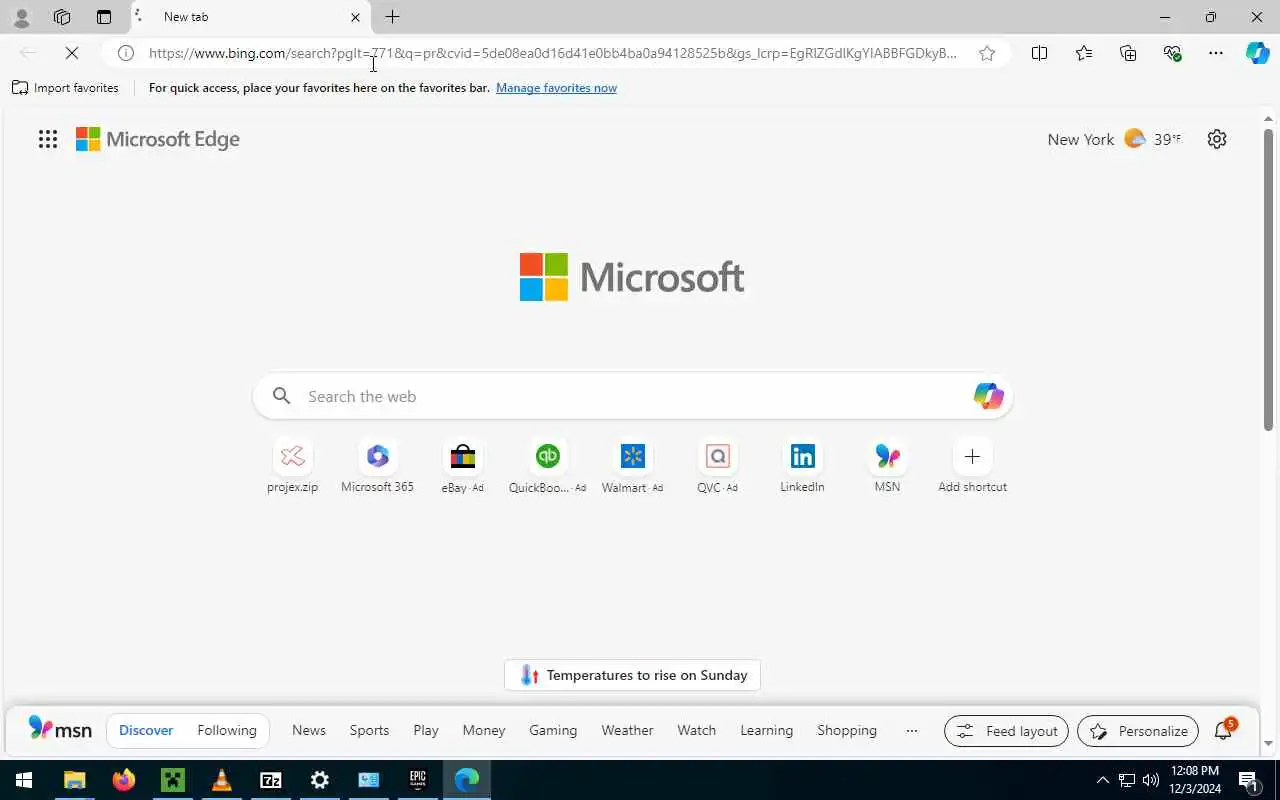
Task: Open the tab actions menu icon
Action: 104,17
